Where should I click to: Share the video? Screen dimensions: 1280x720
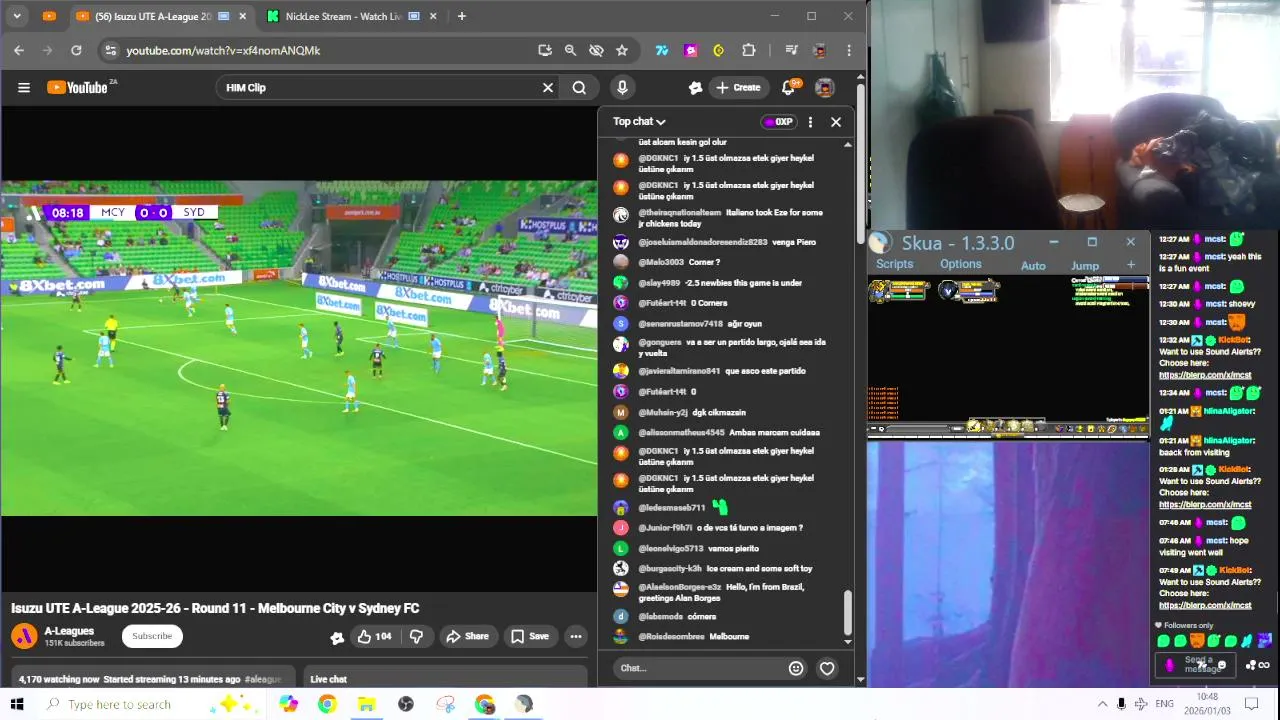pyautogui.click(x=467, y=636)
